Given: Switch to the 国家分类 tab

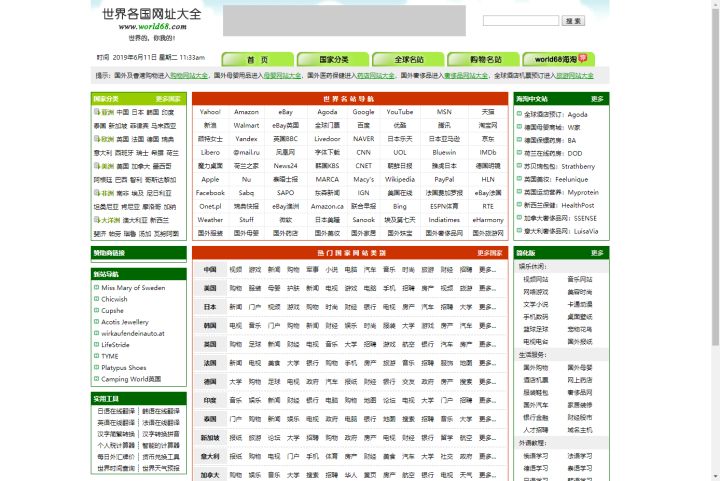Looking at the screenshot, I should click(333, 59).
